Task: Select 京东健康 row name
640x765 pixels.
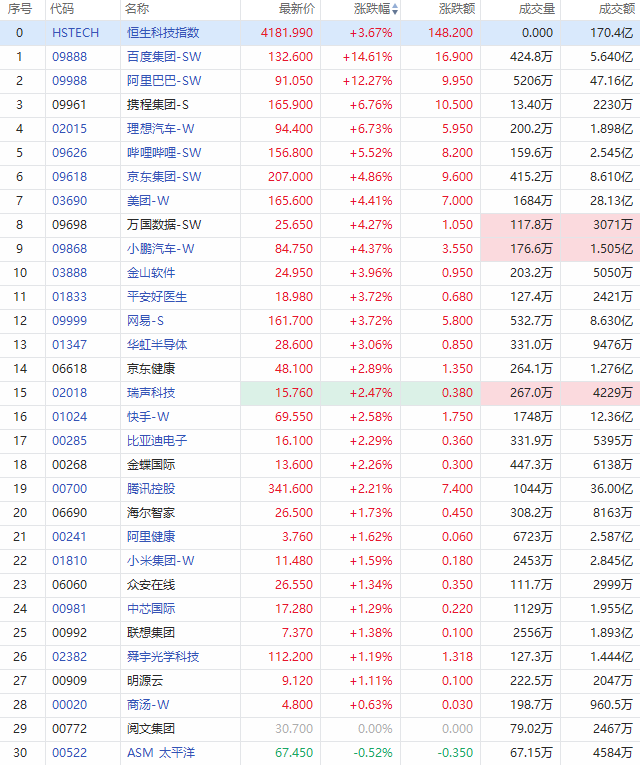Action: [x=151, y=368]
